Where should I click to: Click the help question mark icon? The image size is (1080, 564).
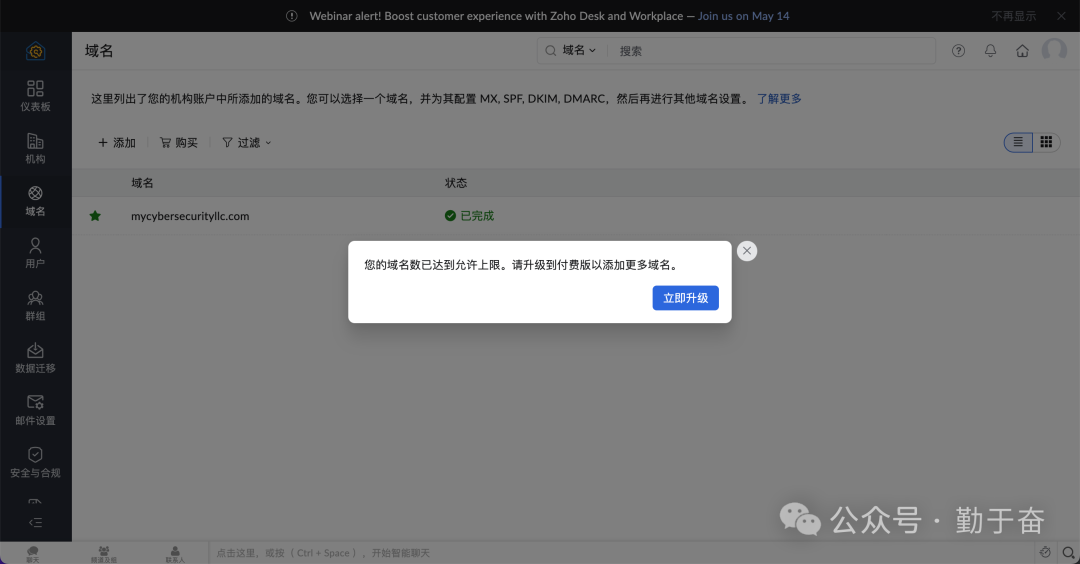(x=958, y=51)
